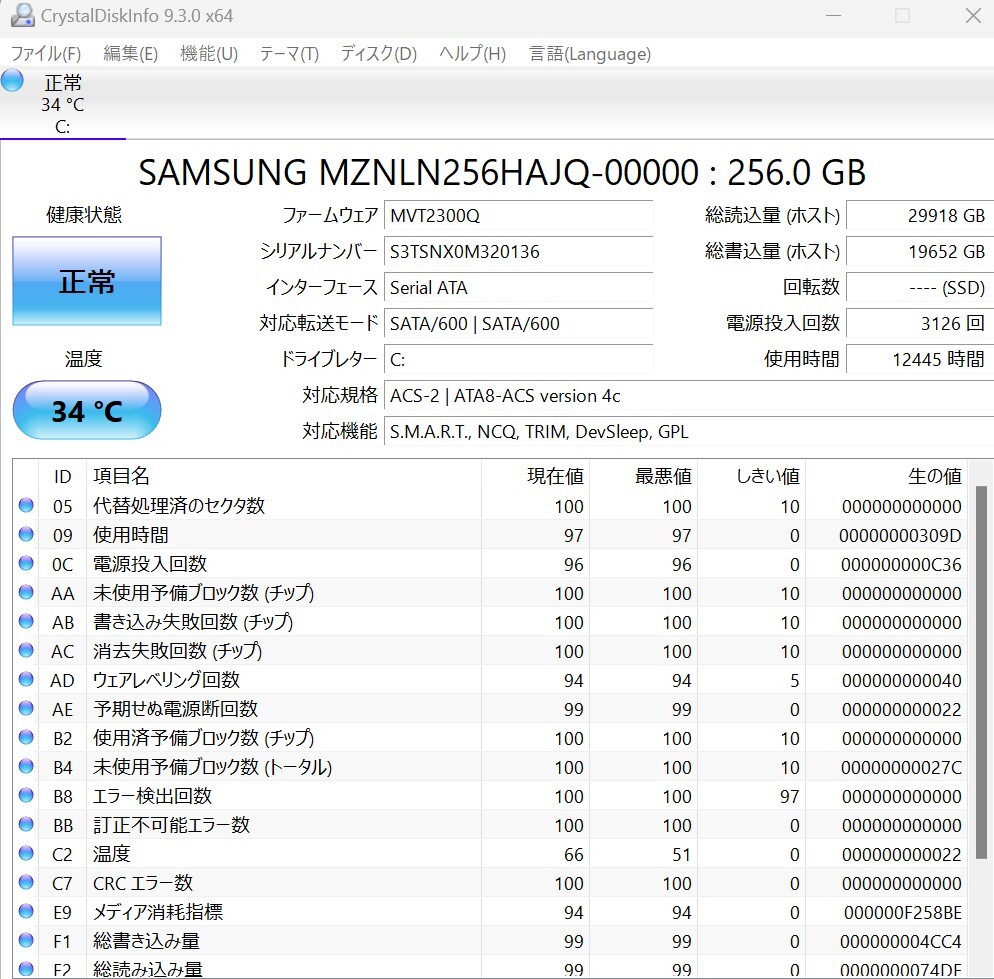Click status dot for row F1 総書き込み量
Screen dimensions: 994x979
point(26,940)
